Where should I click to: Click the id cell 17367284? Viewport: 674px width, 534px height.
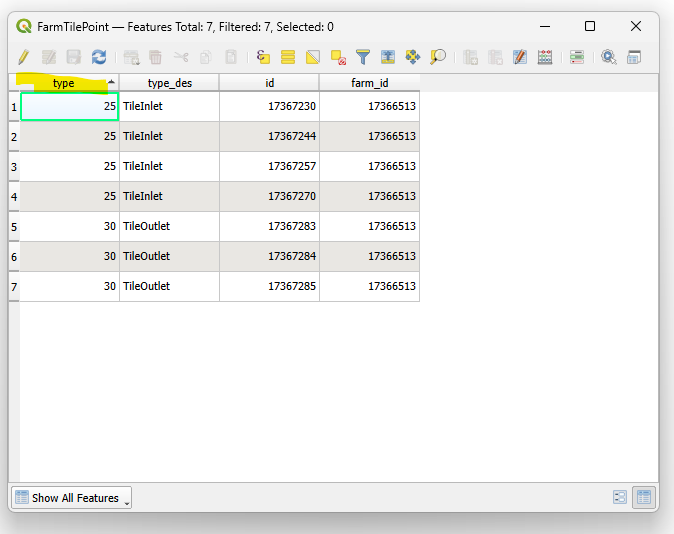270,256
